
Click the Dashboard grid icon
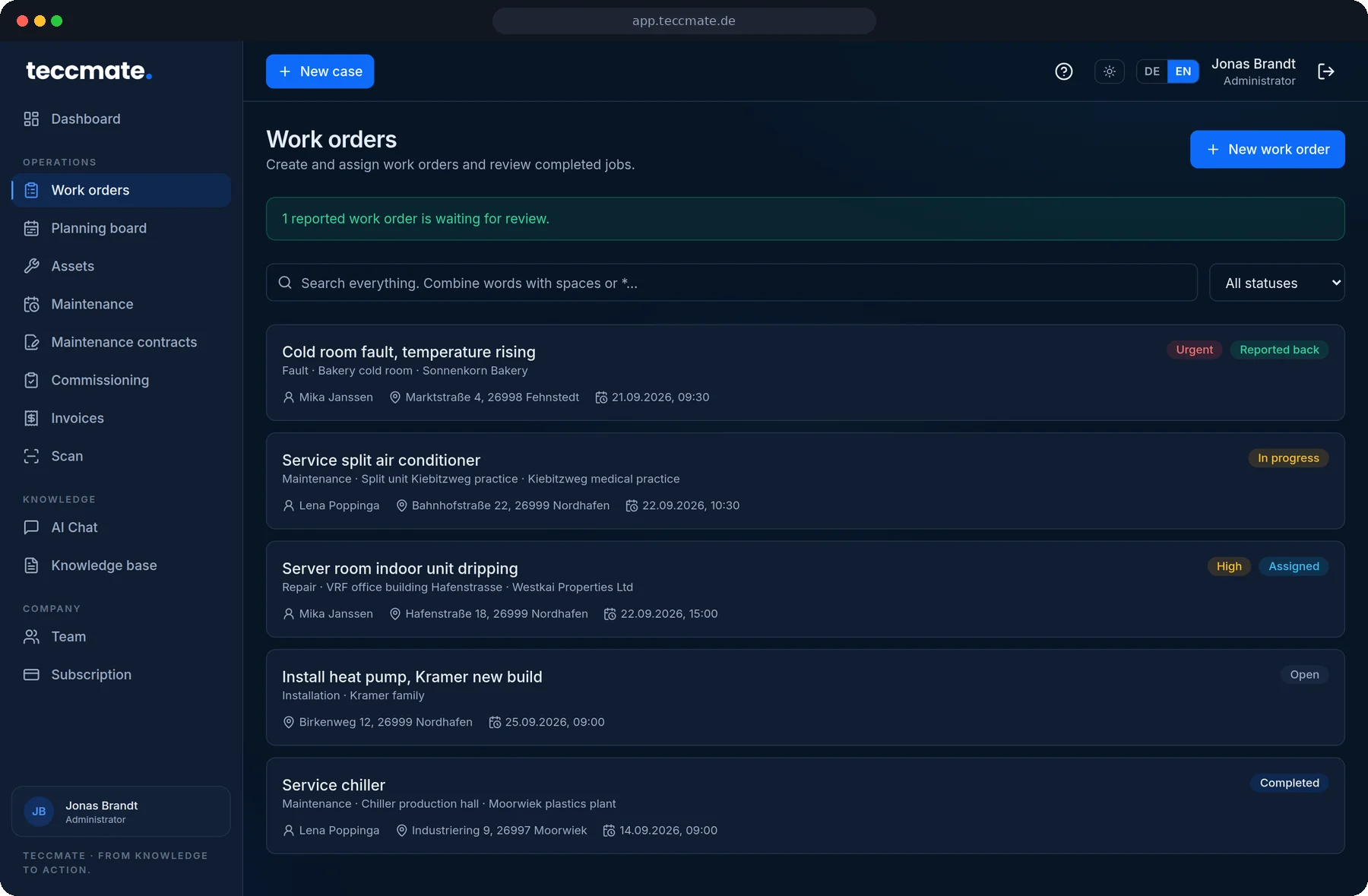click(31, 119)
